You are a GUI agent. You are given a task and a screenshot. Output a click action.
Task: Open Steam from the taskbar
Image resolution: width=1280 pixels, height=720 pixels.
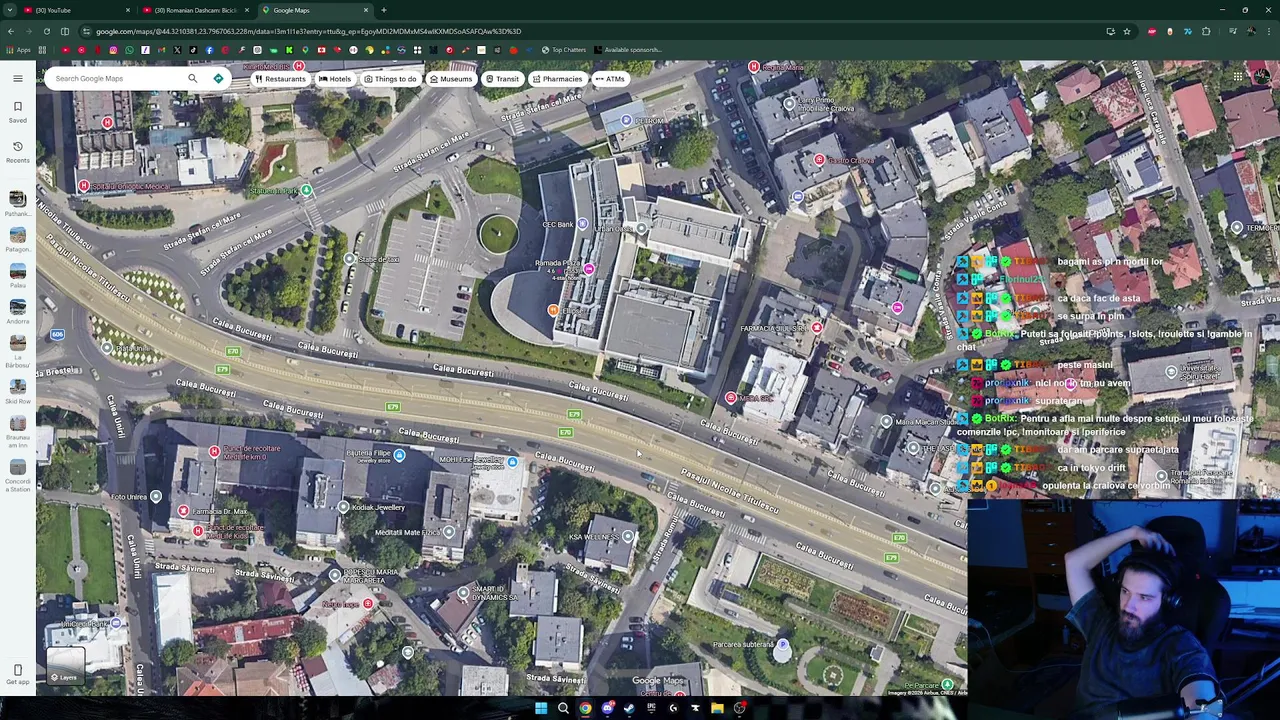[x=629, y=708]
